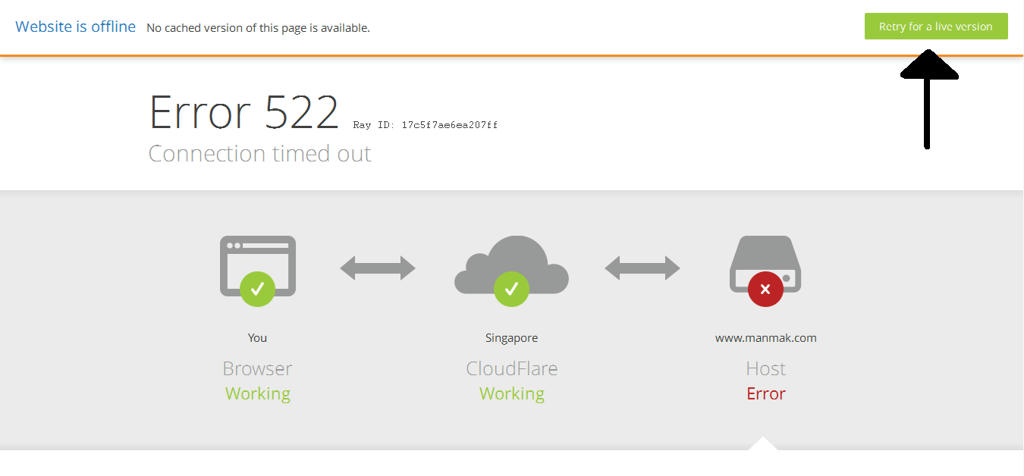
Task: Click the green checkmark on cloud icon
Action: [x=511, y=288]
